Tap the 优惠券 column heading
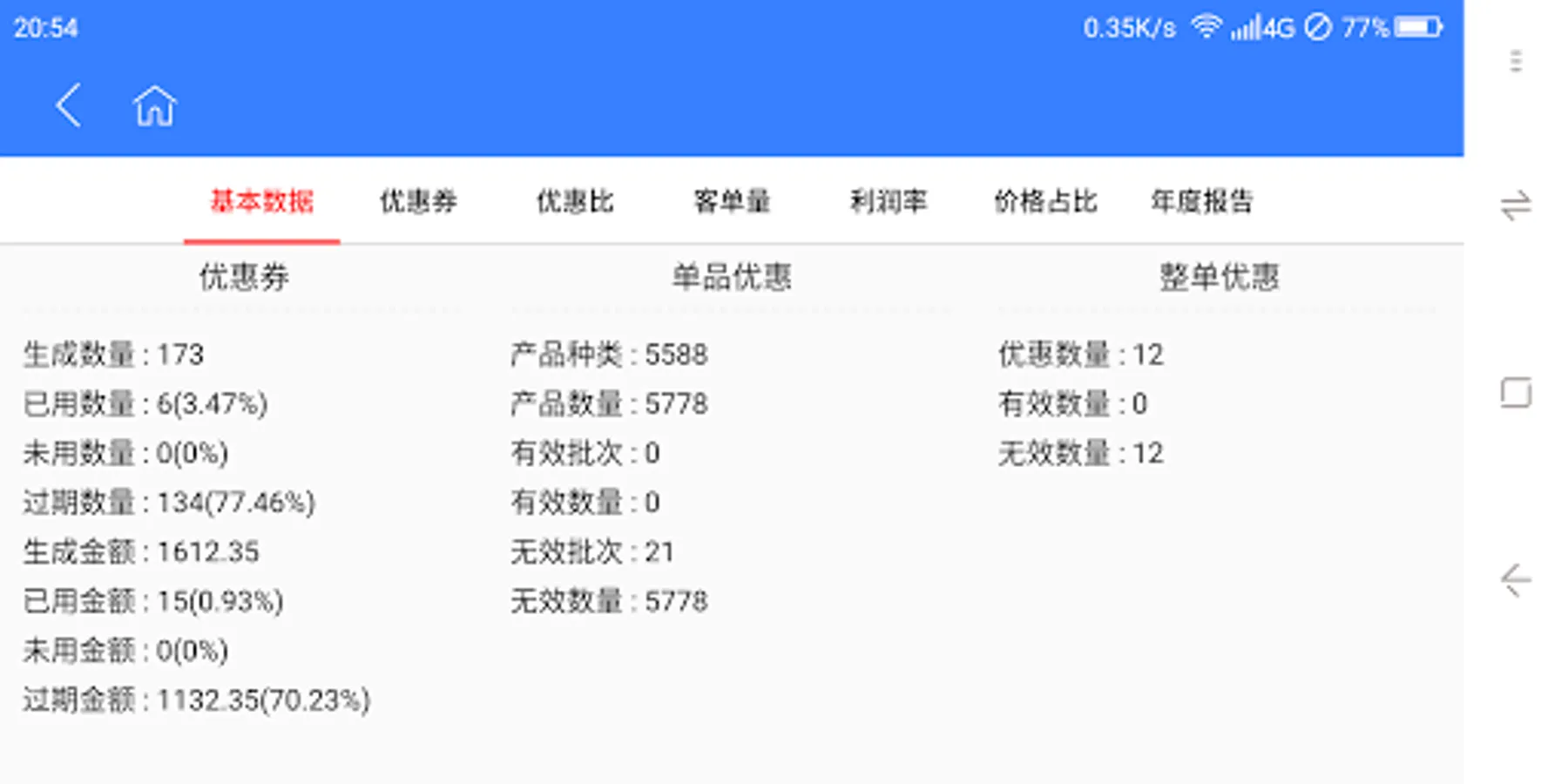This screenshot has height=784, width=1568. (244, 277)
